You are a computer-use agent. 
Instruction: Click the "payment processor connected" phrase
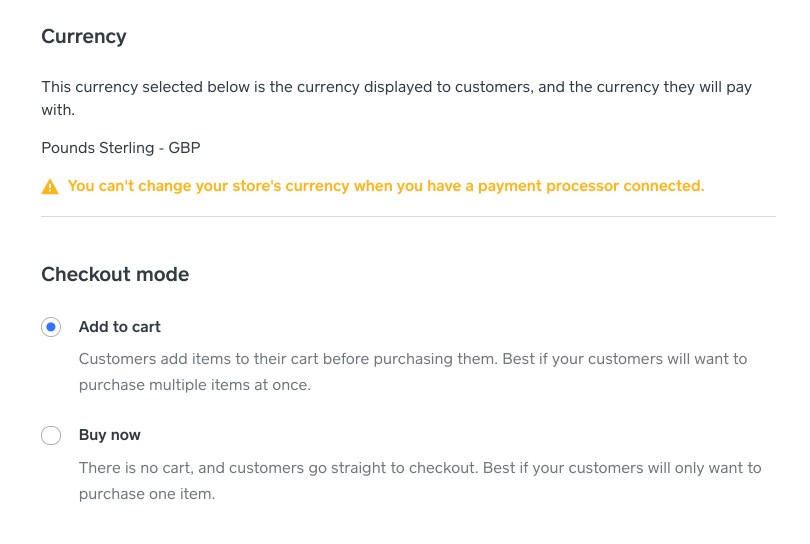tap(591, 186)
